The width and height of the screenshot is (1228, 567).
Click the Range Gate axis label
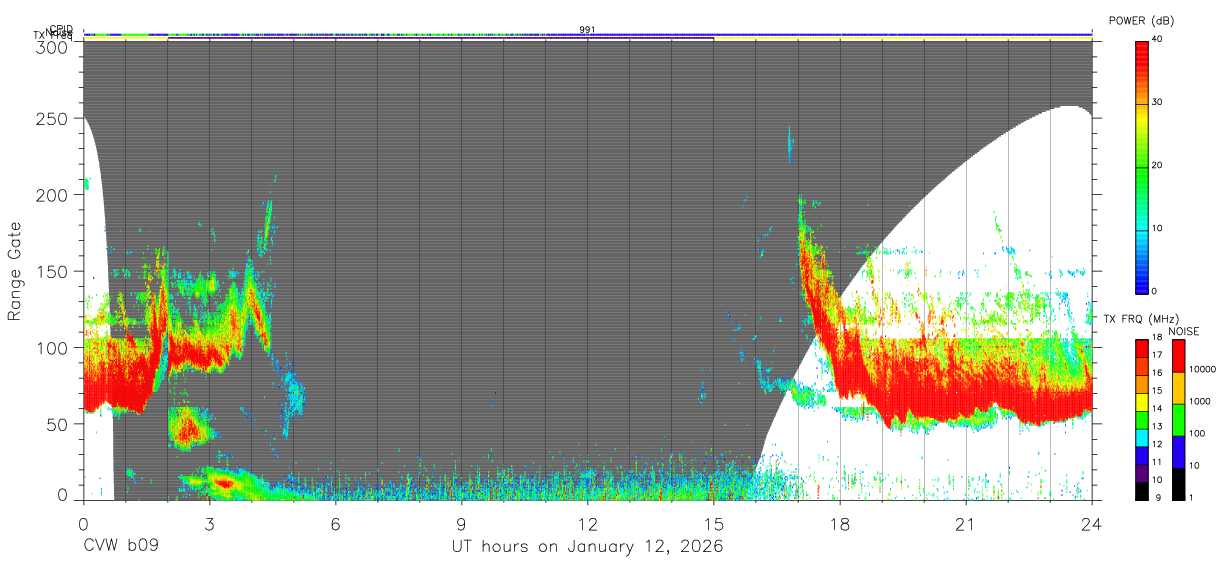click(16, 272)
